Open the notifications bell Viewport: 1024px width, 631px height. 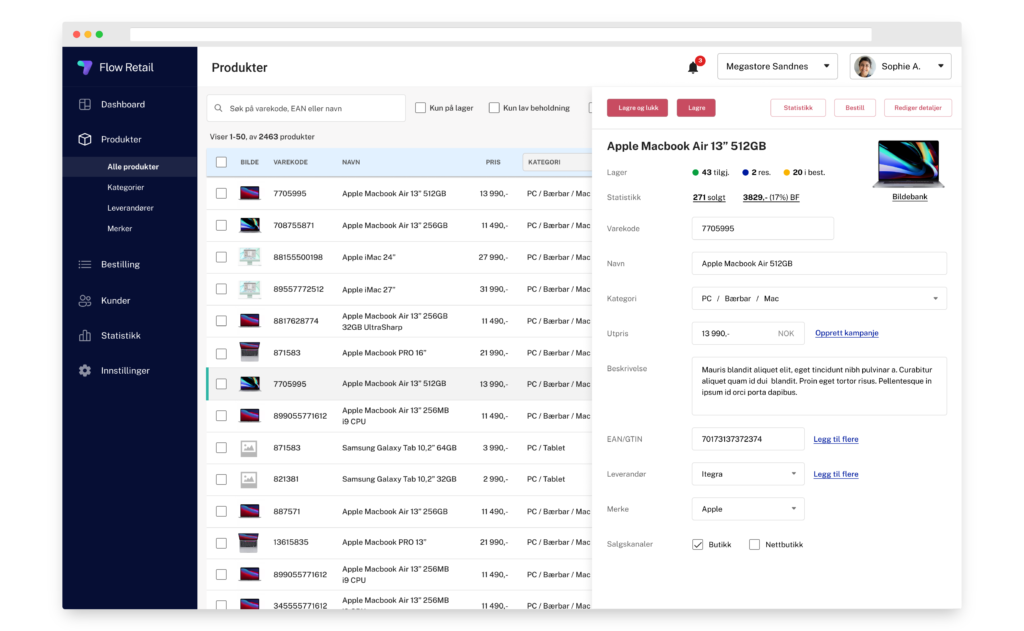pos(693,67)
